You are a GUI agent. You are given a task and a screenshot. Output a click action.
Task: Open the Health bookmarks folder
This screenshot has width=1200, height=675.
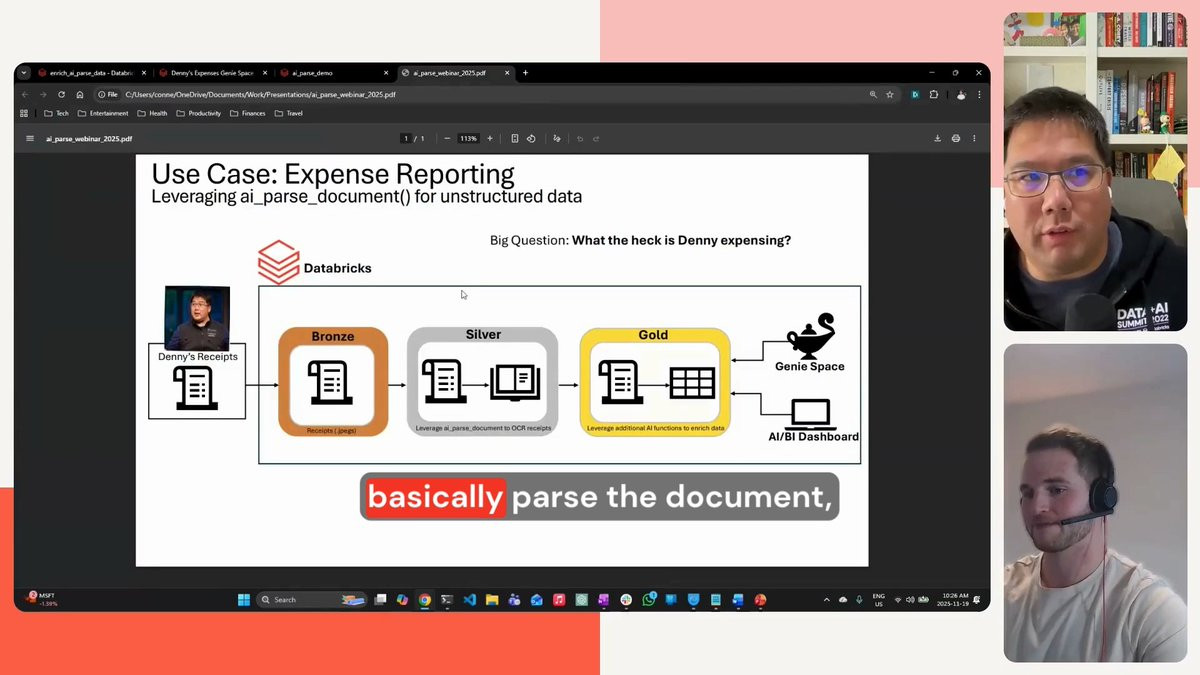(153, 113)
